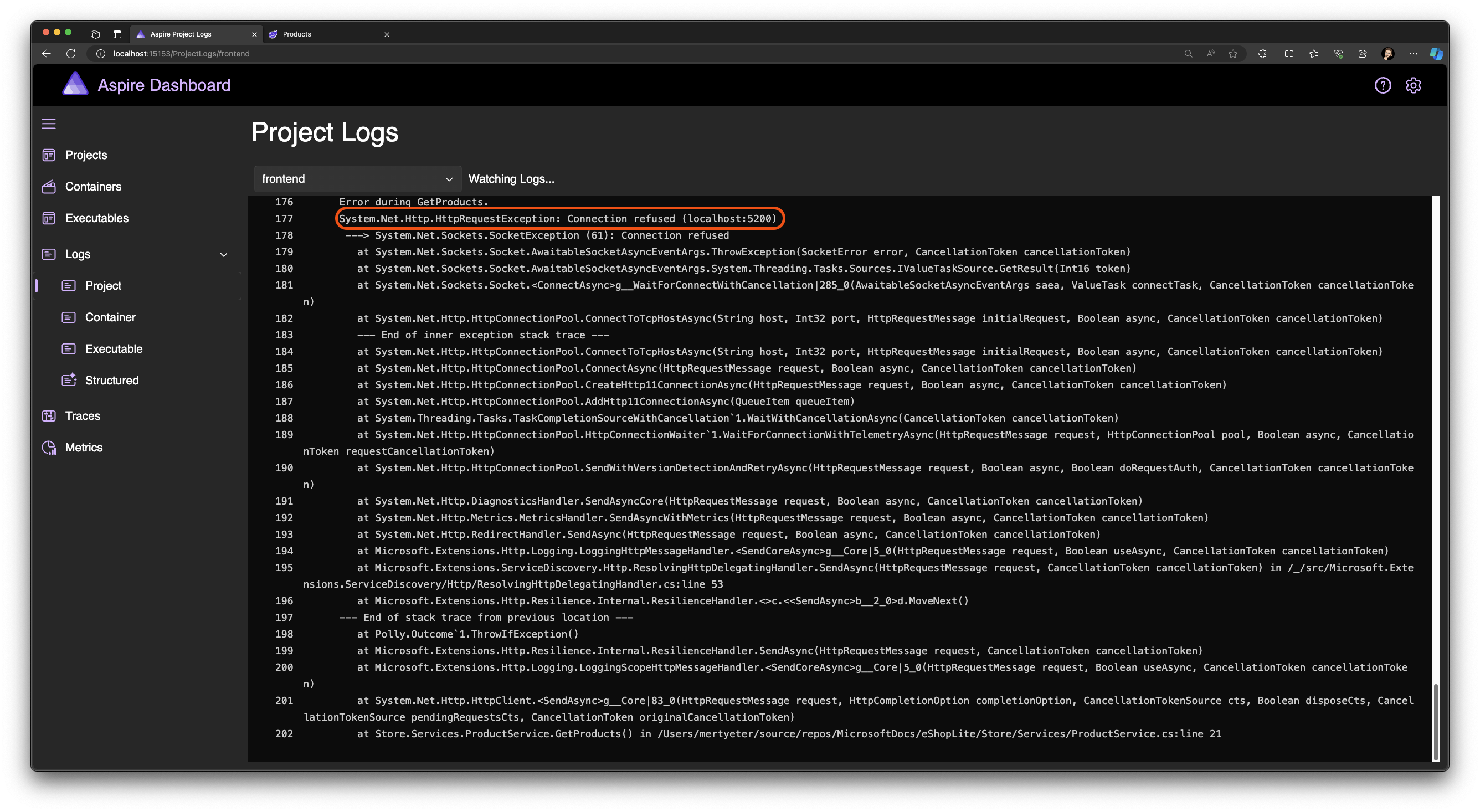Open the dashboard settings gear
Image resolution: width=1480 pixels, height=812 pixels.
point(1414,85)
